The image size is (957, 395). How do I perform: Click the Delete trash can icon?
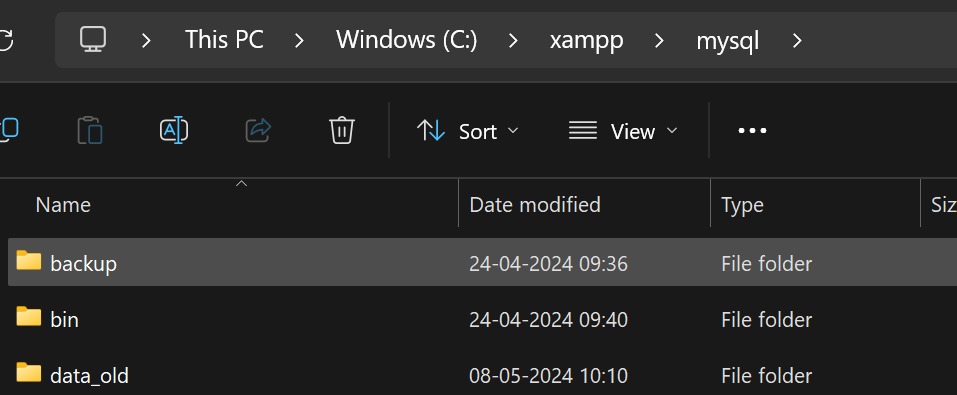(342, 131)
